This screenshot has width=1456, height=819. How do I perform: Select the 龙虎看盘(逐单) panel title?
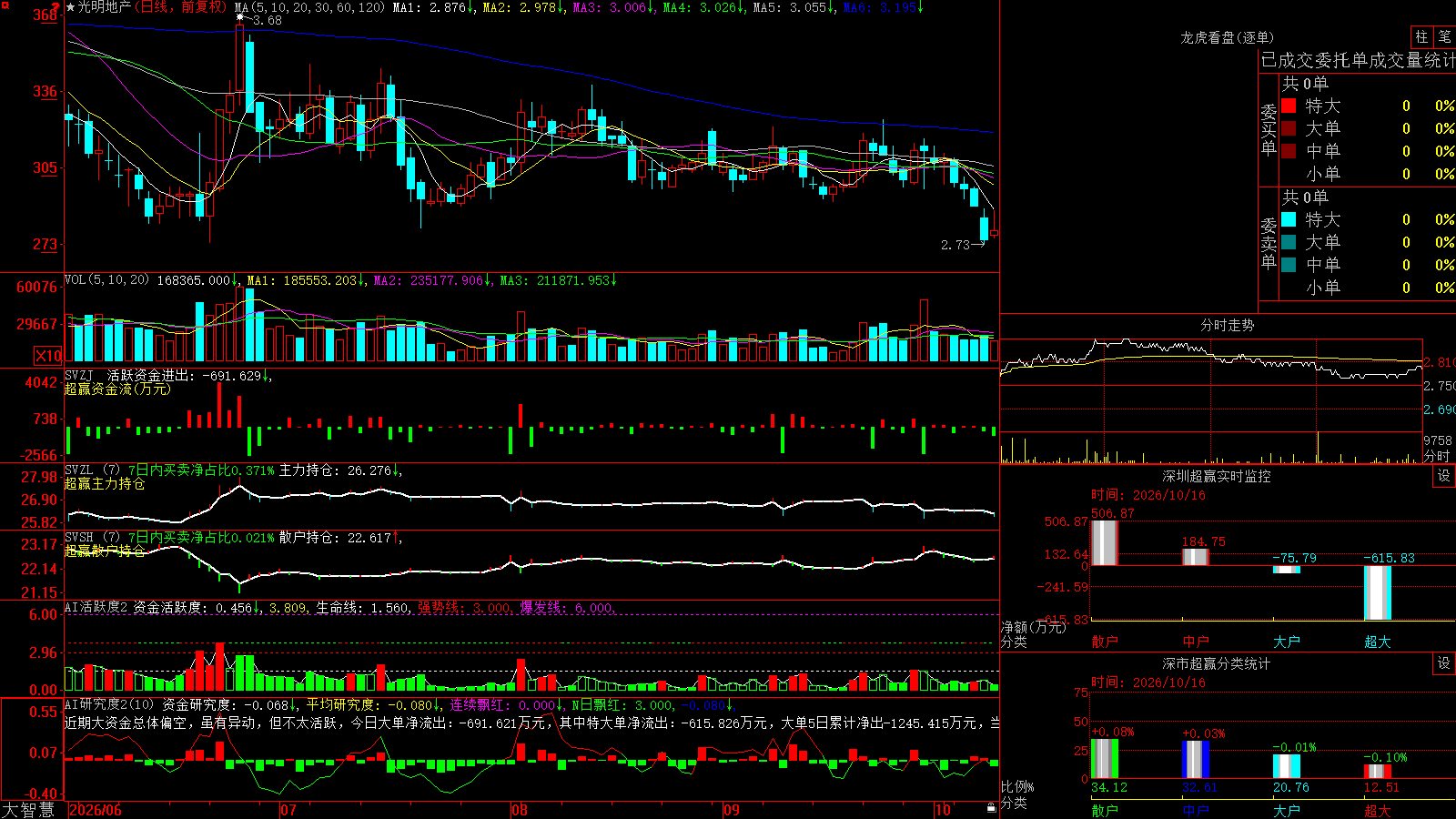tap(1227, 37)
